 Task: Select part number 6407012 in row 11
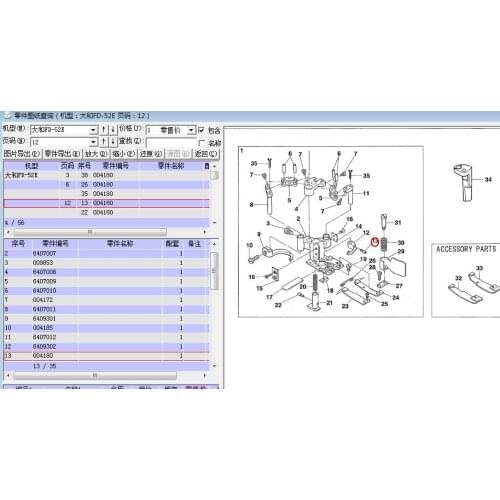click(x=44, y=337)
